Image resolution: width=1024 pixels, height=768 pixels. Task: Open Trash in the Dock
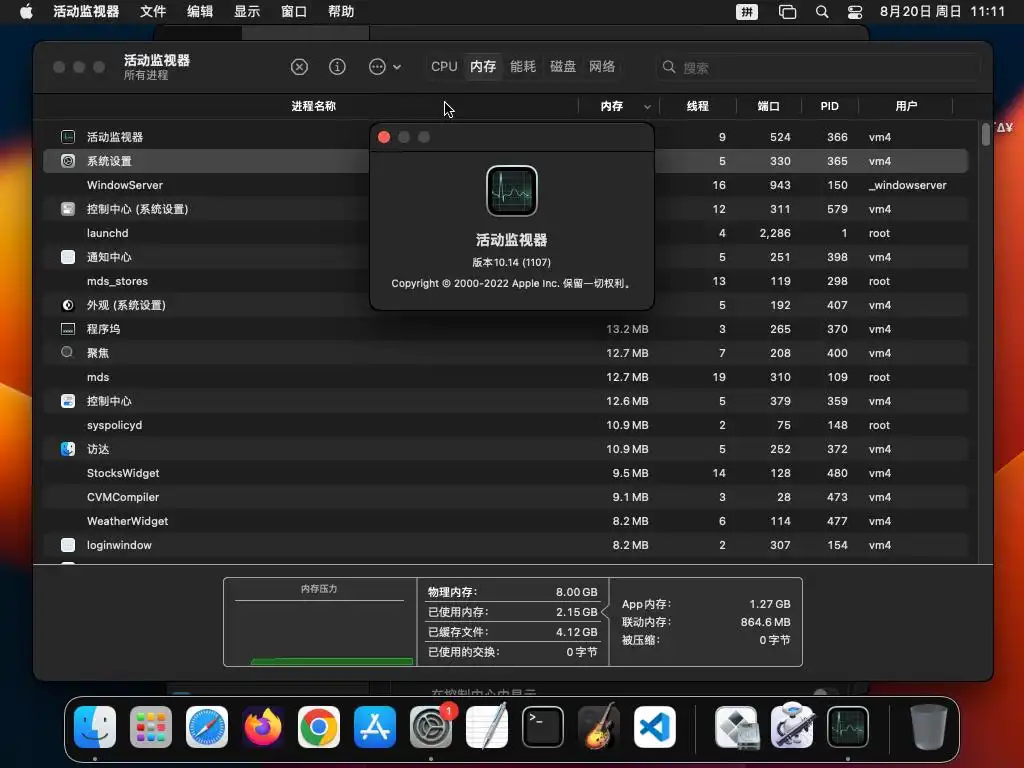(x=929, y=727)
